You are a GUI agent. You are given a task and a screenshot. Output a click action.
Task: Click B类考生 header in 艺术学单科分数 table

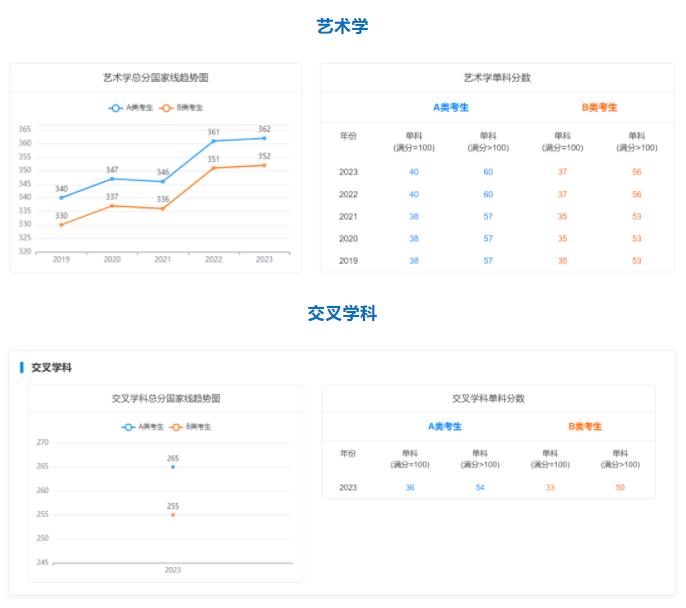coord(599,107)
